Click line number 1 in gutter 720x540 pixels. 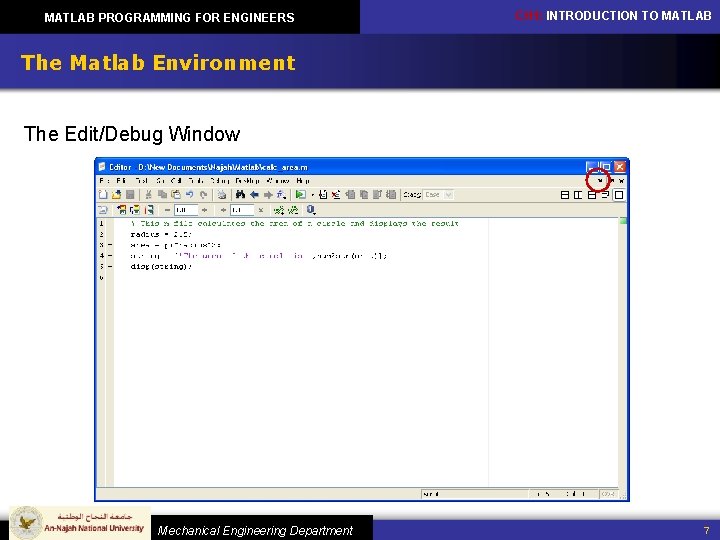coord(101,223)
